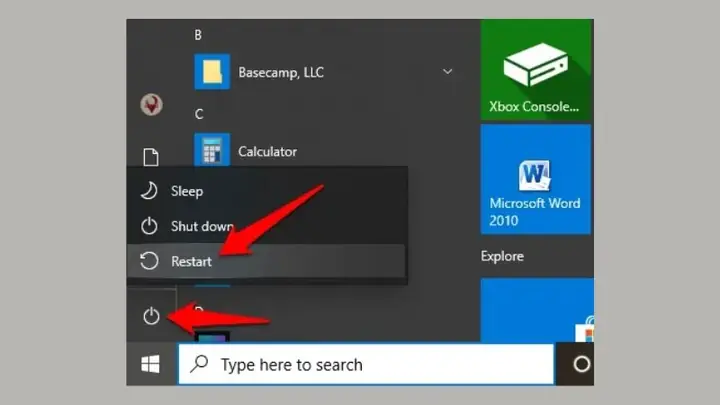The height and width of the screenshot is (405, 720).
Task: Select Restart from the power menu
Action: coord(266,261)
